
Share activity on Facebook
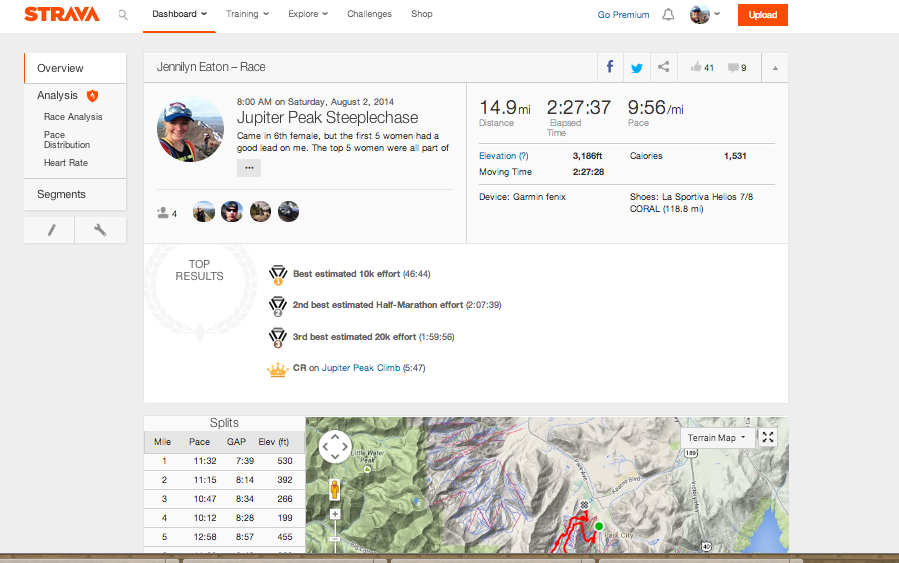point(610,67)
